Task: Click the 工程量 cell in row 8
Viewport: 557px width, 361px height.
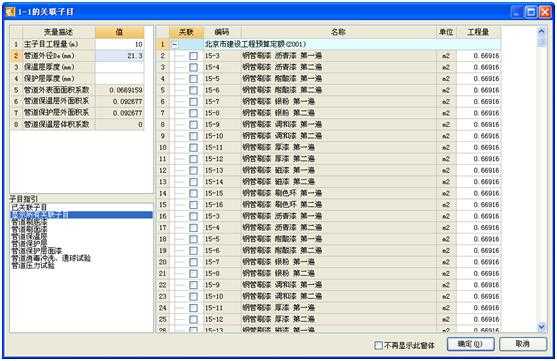Action: point(478,124)
